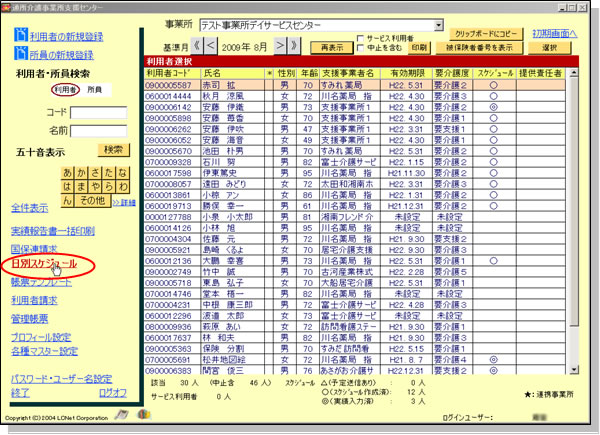600x435 pixels.
Task: Click the books icon in footer
Action: 144,414
